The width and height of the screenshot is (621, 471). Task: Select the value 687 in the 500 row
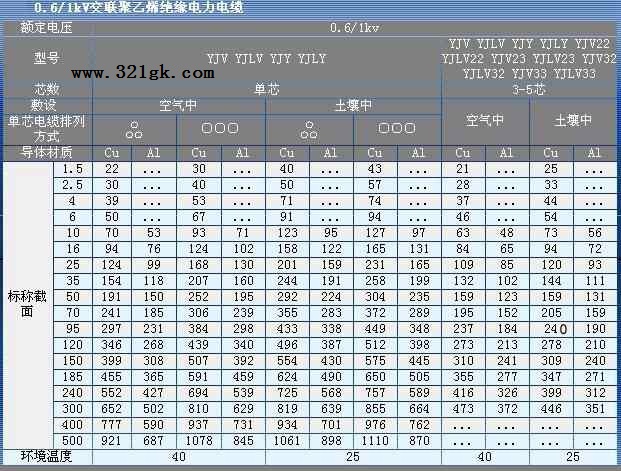[153, 440]
